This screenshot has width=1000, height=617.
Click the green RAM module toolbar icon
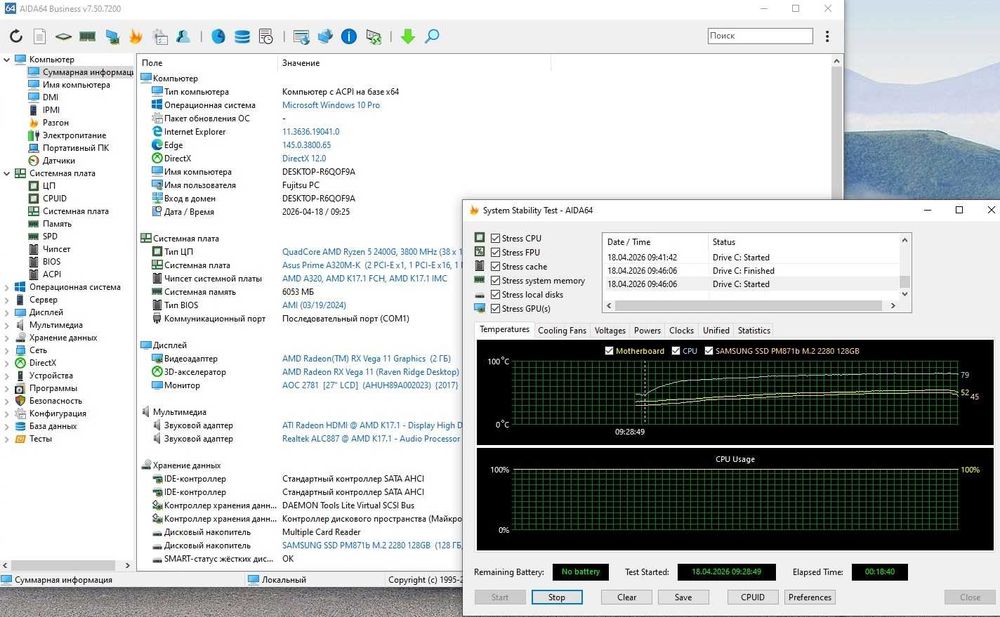point(87,36)
